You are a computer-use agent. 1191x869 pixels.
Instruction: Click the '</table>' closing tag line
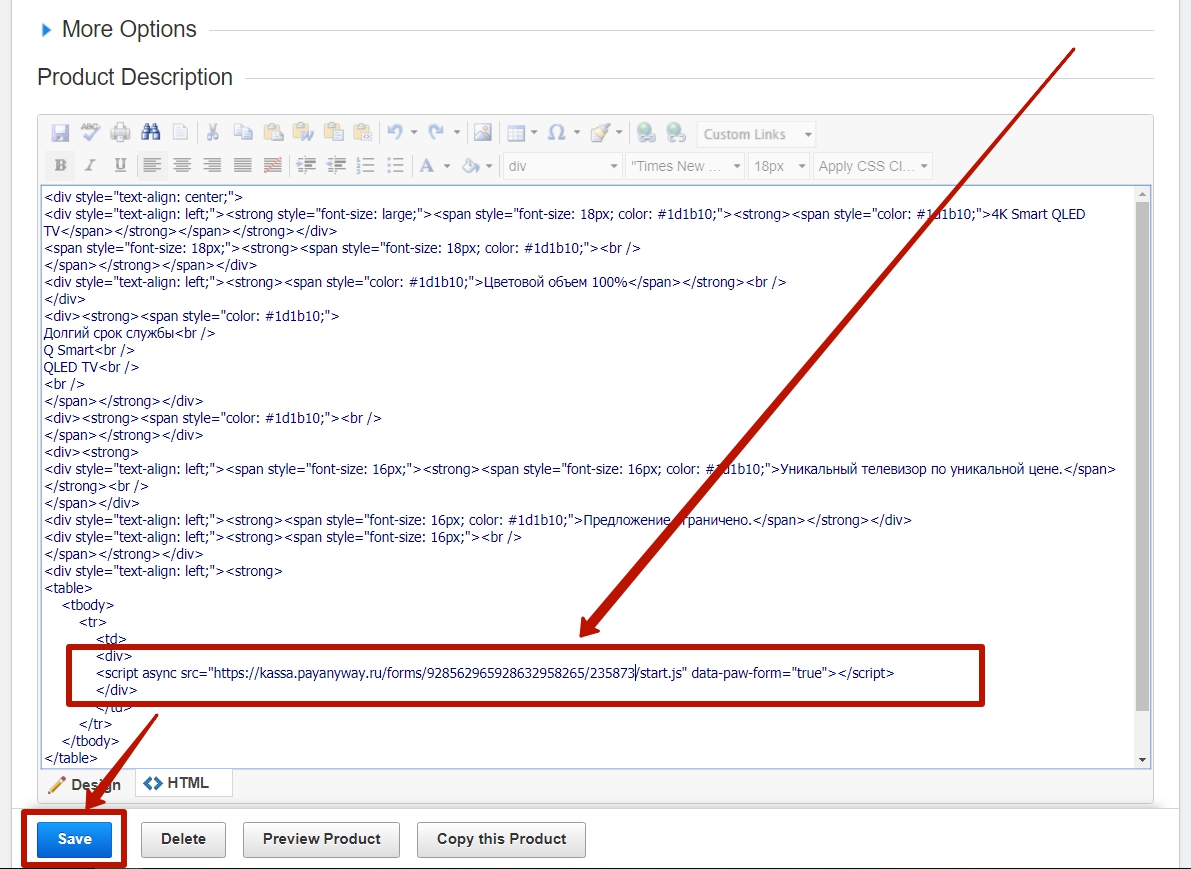[x=71, y=758]
